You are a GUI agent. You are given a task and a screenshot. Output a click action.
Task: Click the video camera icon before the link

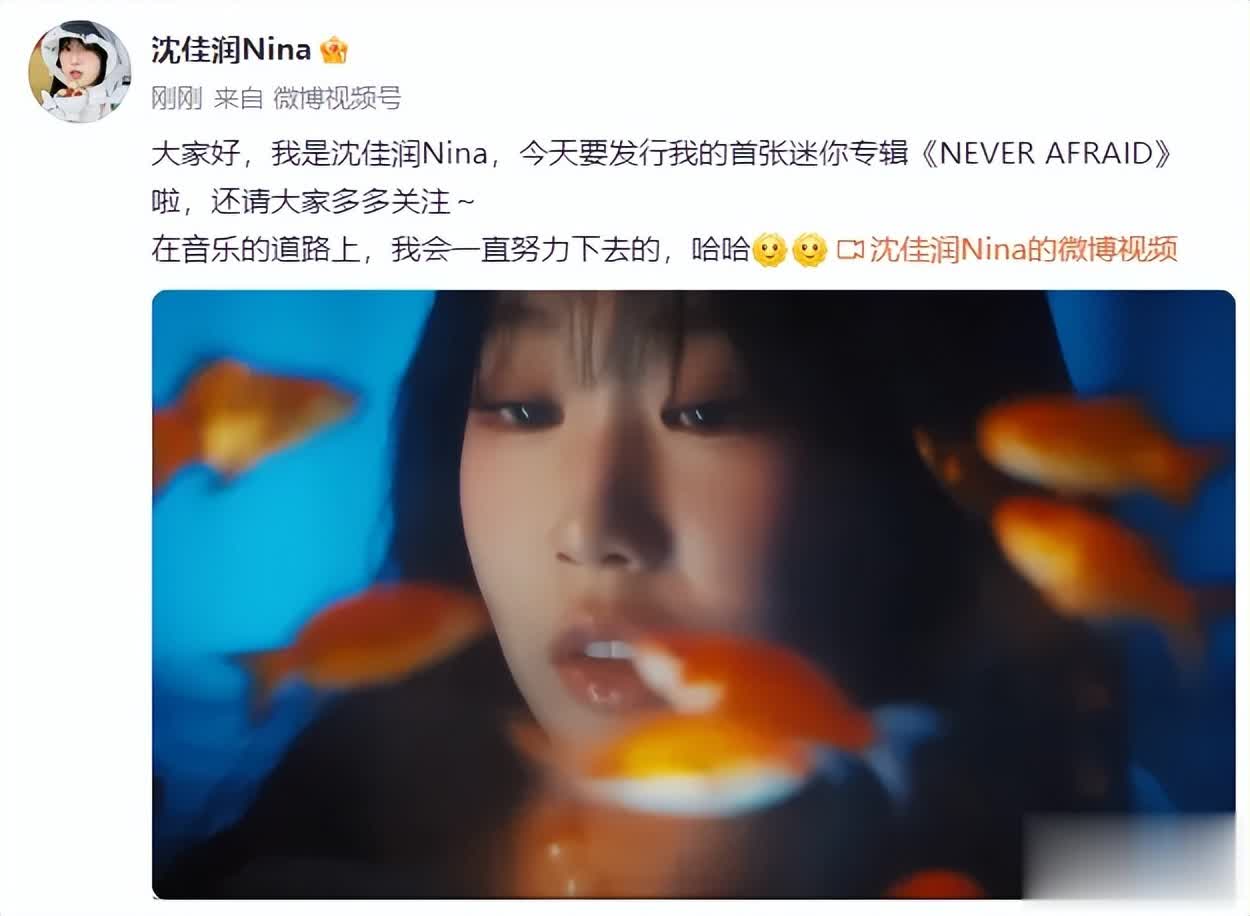(x=849, y=249)
